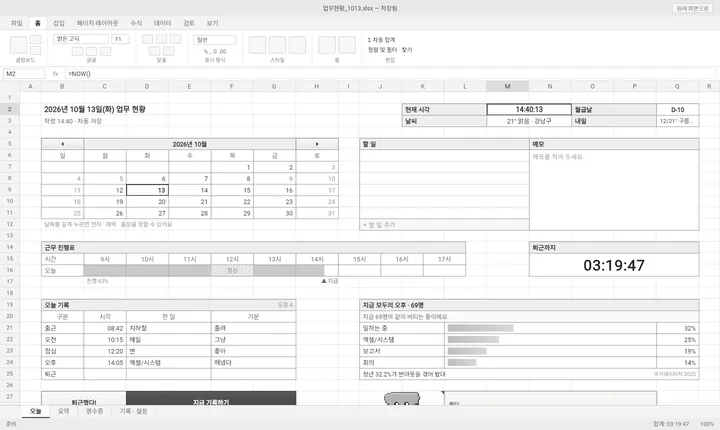Select calendar date 20
This screenshot has width=720, height=430.
(147, 202)
